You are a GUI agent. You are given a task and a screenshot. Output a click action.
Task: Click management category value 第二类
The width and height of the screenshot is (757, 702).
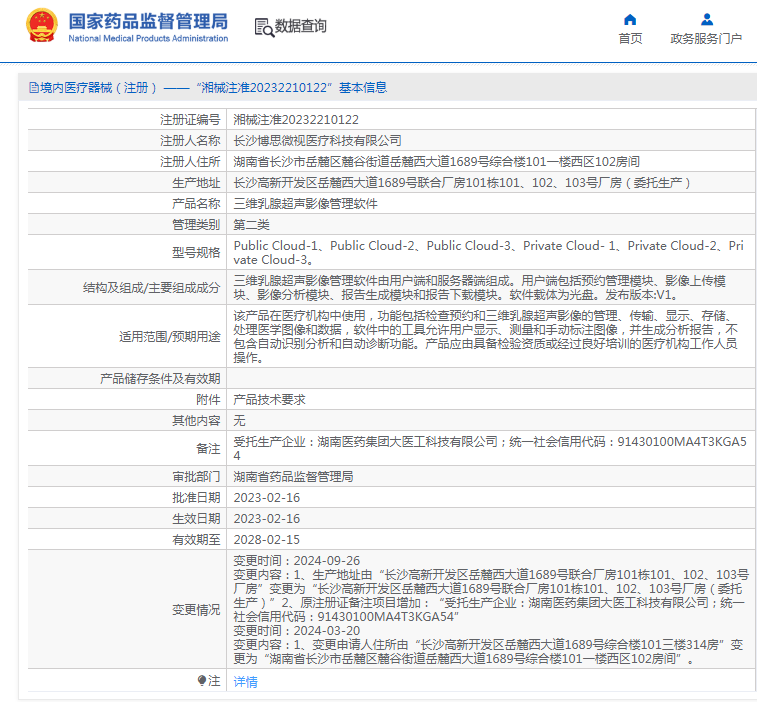point(251,225)
